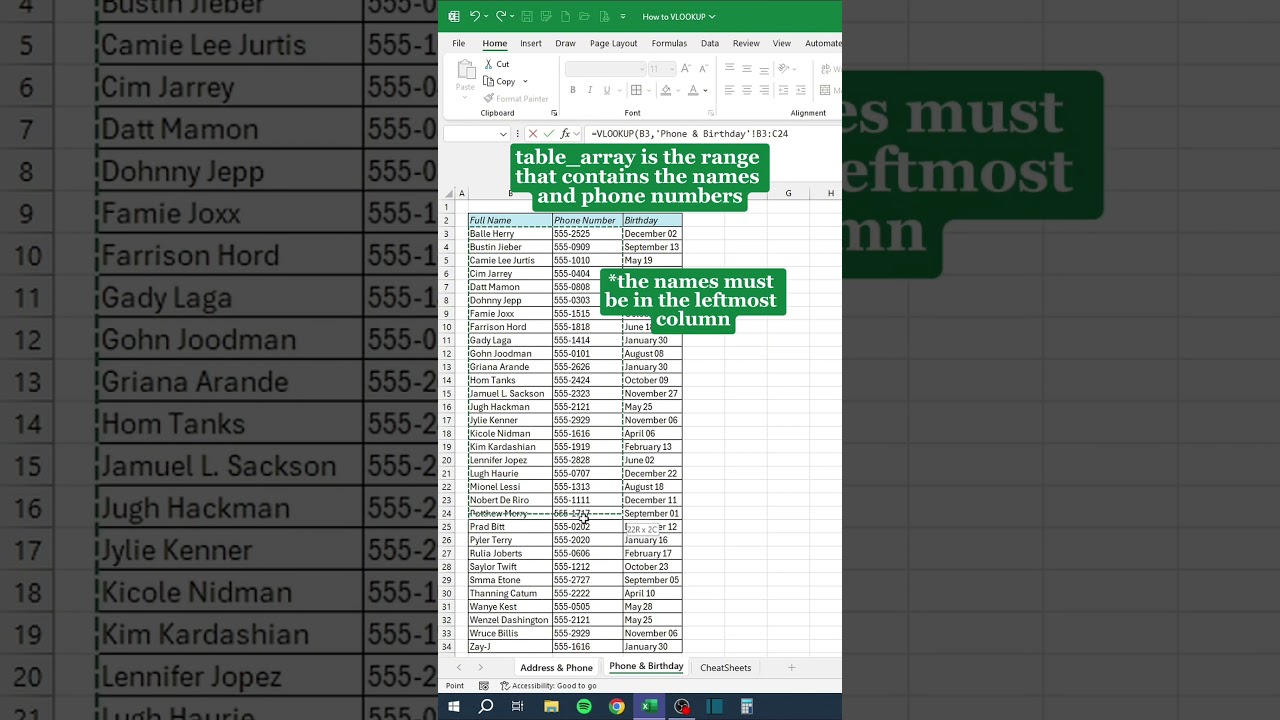
Task: Open the font size dropdown
Action: (671, 69)
